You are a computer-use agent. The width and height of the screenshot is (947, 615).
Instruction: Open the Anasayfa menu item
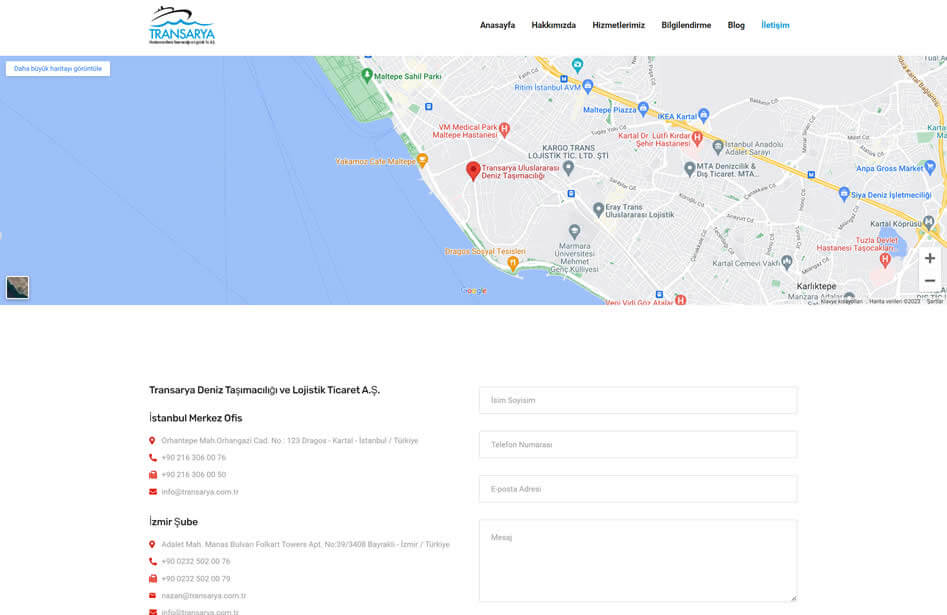(497, 25)
